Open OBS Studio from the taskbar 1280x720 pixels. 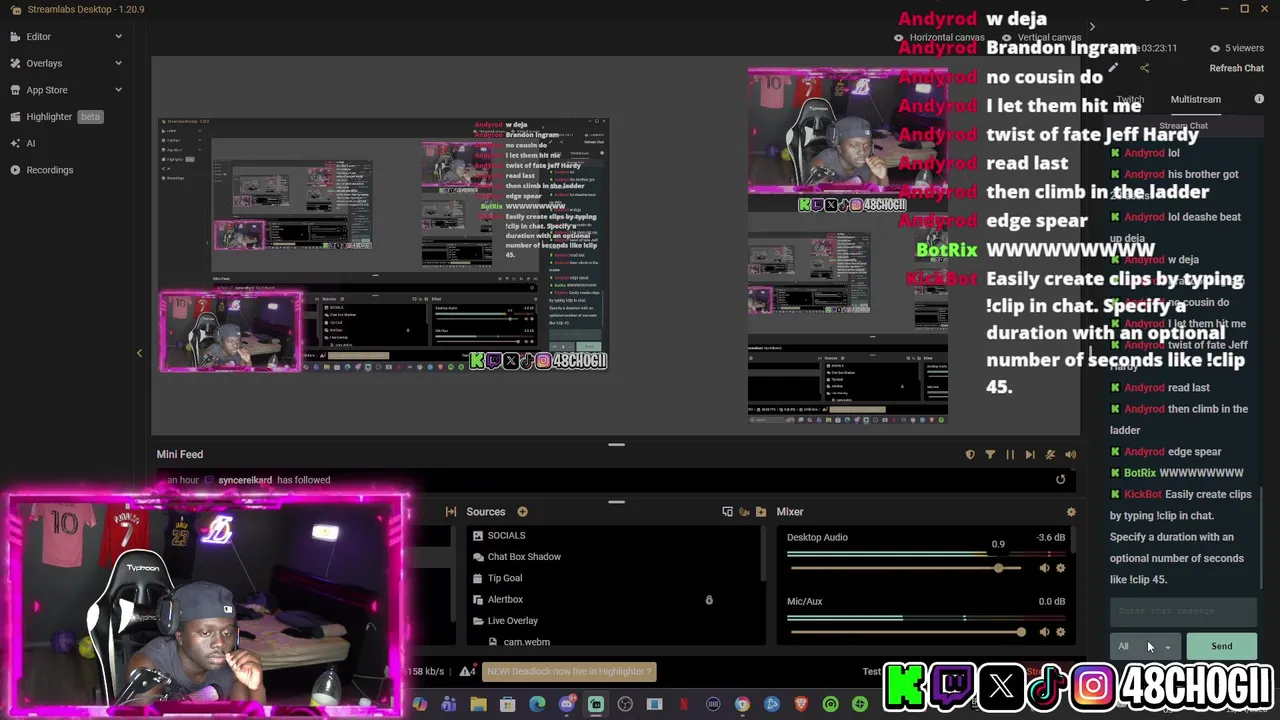(x=625, y=705)
